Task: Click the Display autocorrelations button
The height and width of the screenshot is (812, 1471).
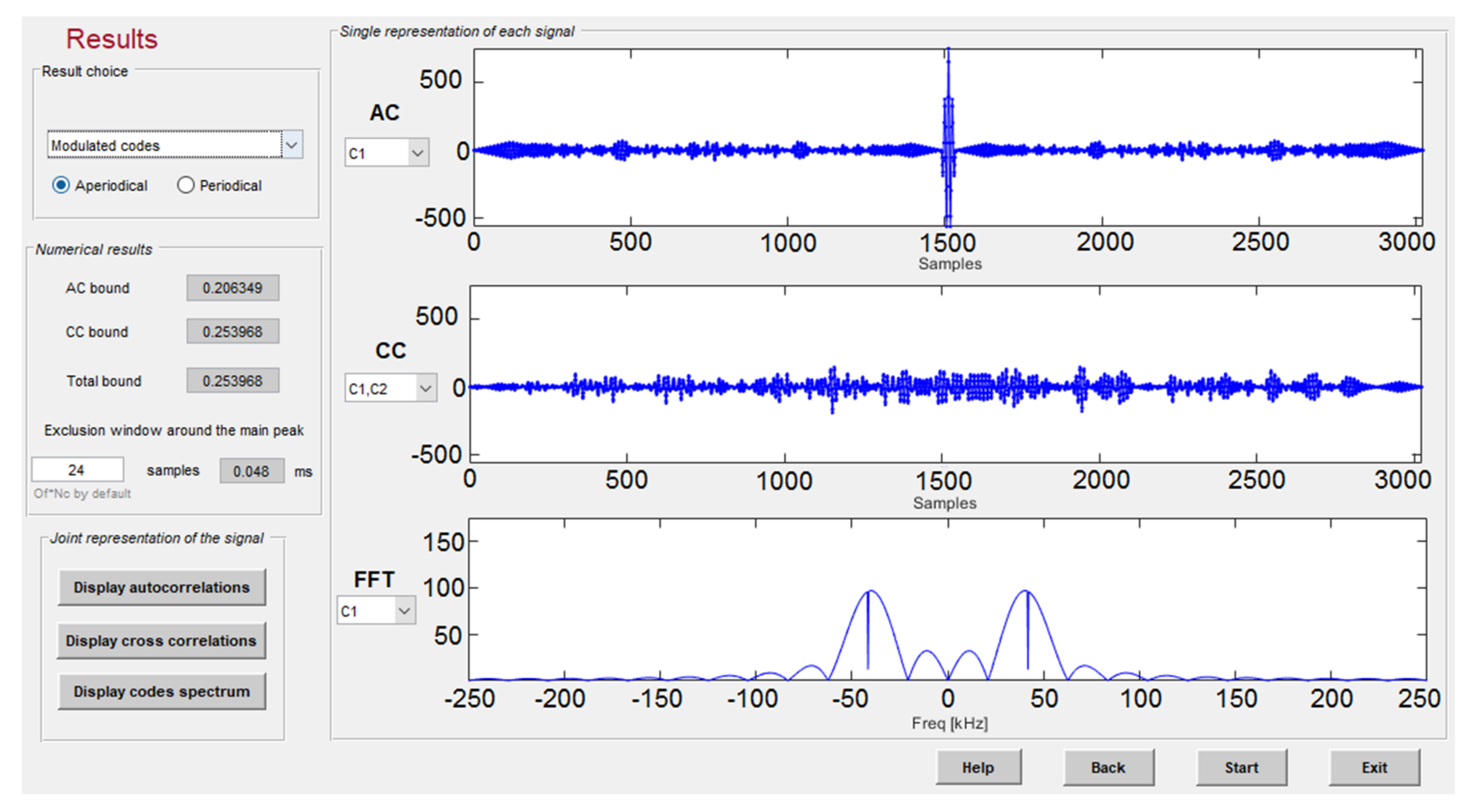Action: [x=162, y=587]
